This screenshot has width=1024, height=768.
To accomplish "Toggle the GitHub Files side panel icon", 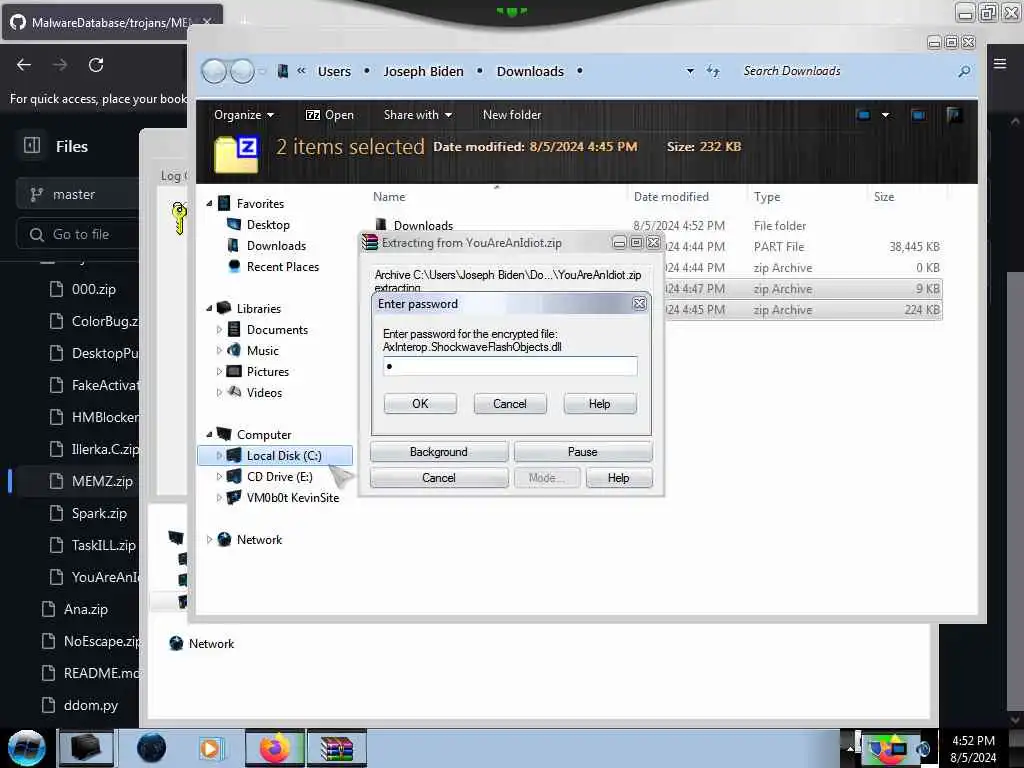I will coord(32,146).
